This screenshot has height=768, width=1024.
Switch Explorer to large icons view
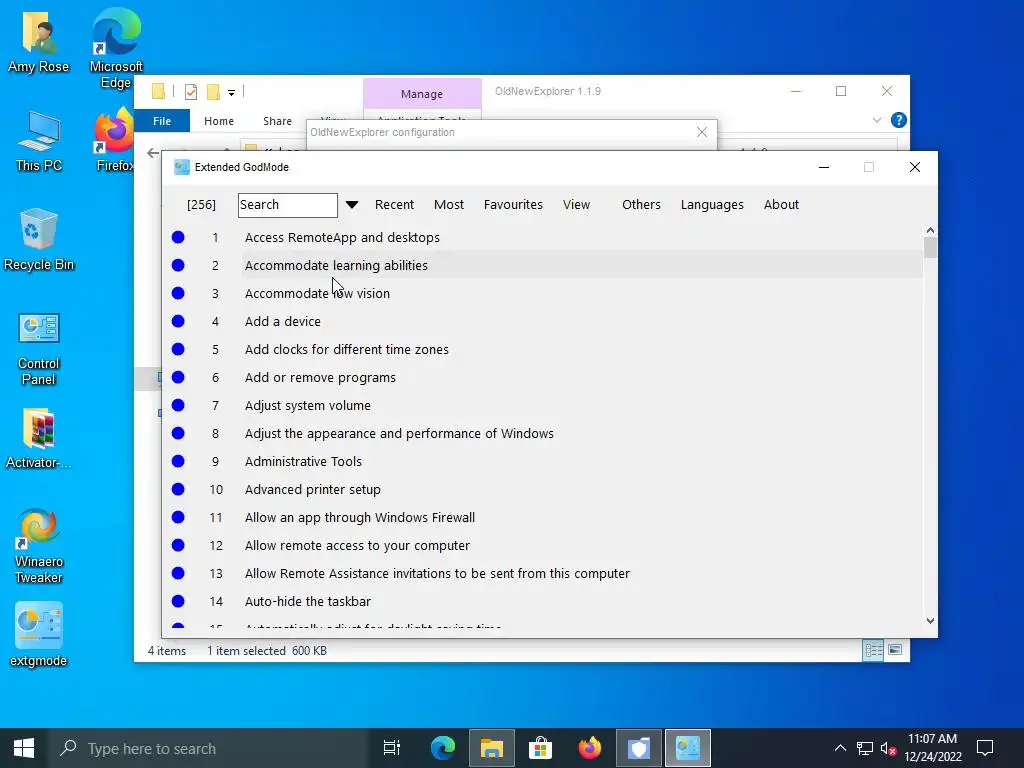click(x=895, y=650)
